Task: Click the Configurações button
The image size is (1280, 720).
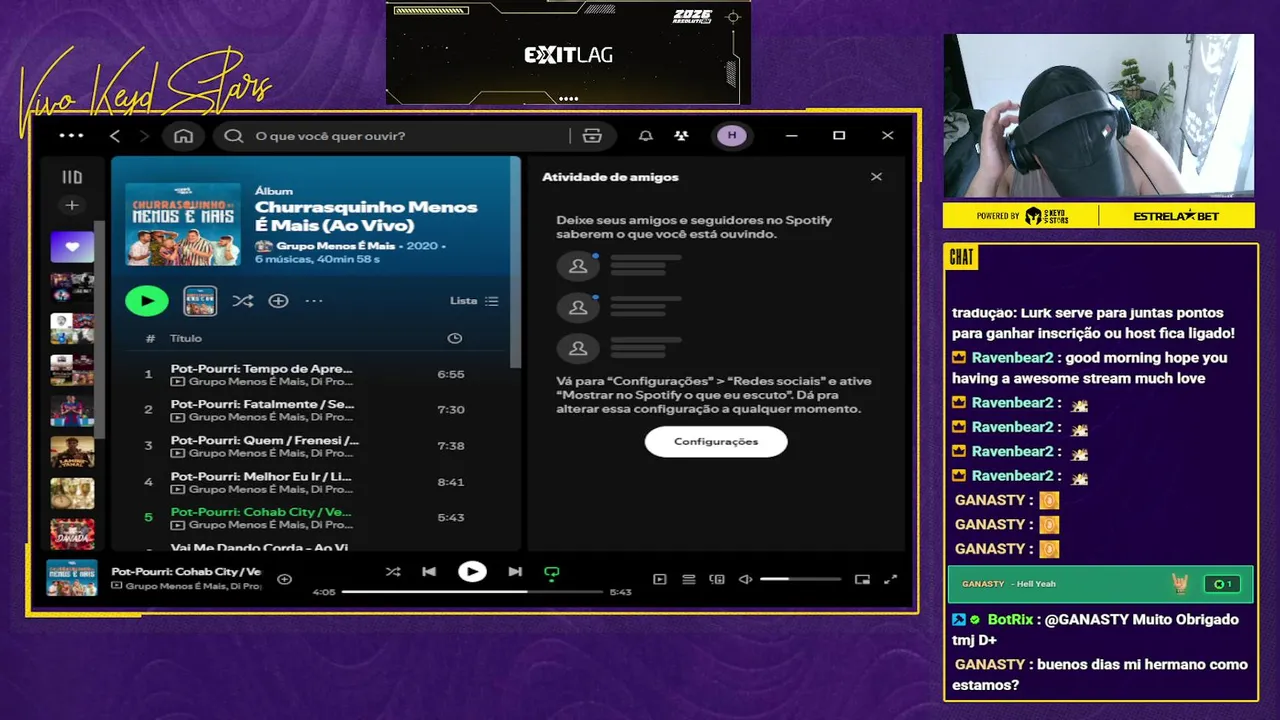Action: point(716,441)
